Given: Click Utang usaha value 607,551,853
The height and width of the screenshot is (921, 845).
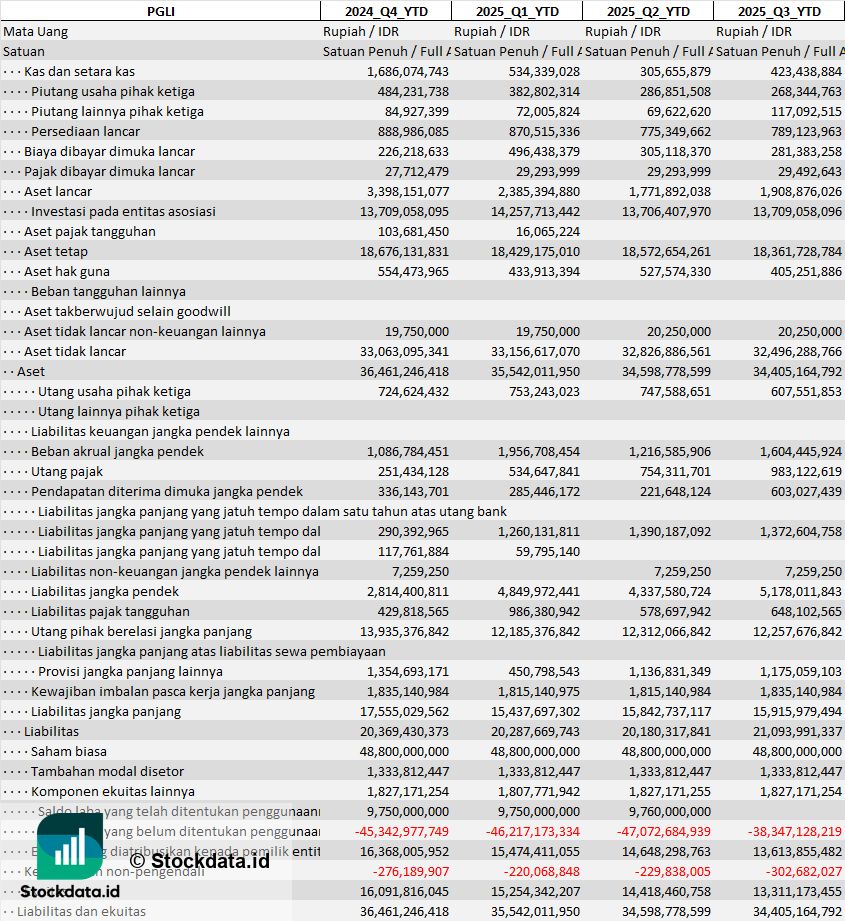Looking at the screenshot, I should (x=806, y=391).
